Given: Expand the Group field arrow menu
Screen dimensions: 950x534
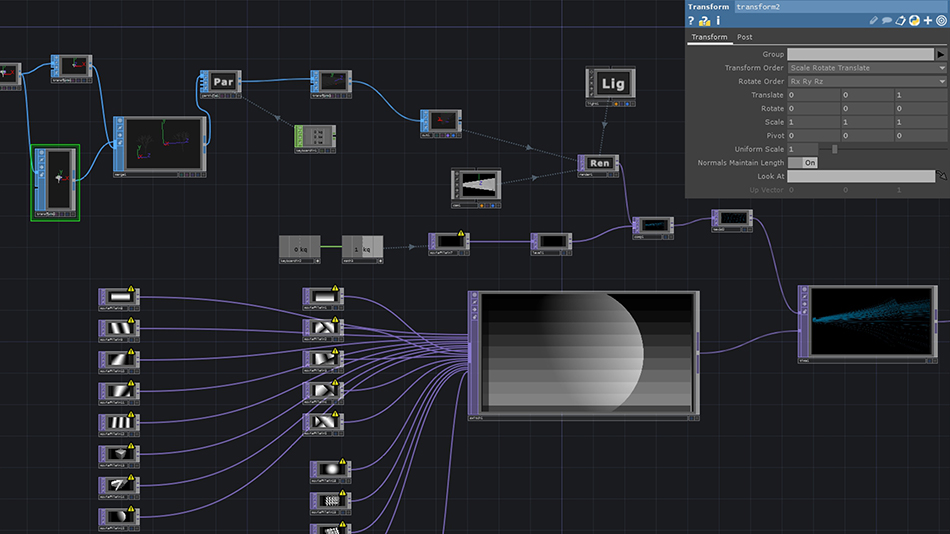Looking at the screenshot, I should 941,54.
